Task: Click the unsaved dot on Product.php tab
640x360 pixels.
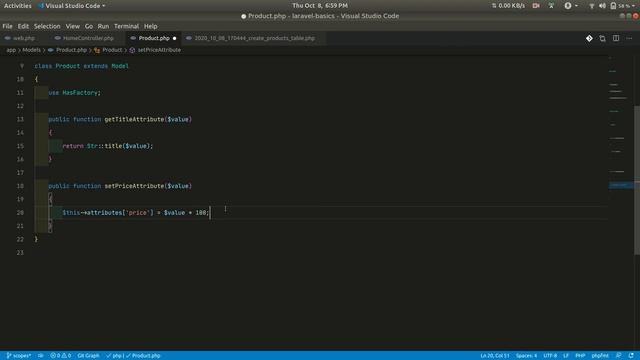Action: [x=174, y=38]
